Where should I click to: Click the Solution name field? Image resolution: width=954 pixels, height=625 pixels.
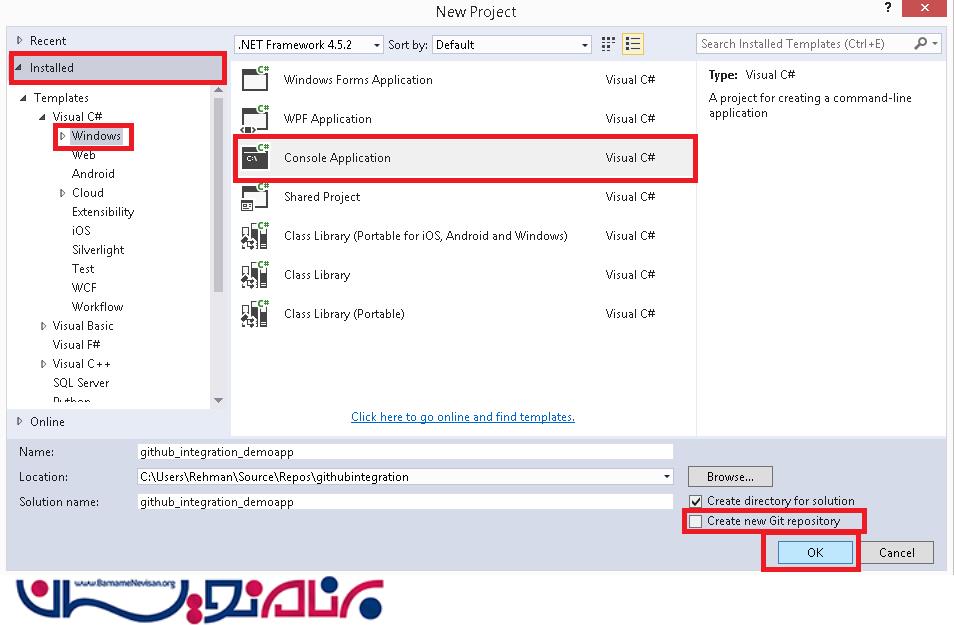point(405,501)
